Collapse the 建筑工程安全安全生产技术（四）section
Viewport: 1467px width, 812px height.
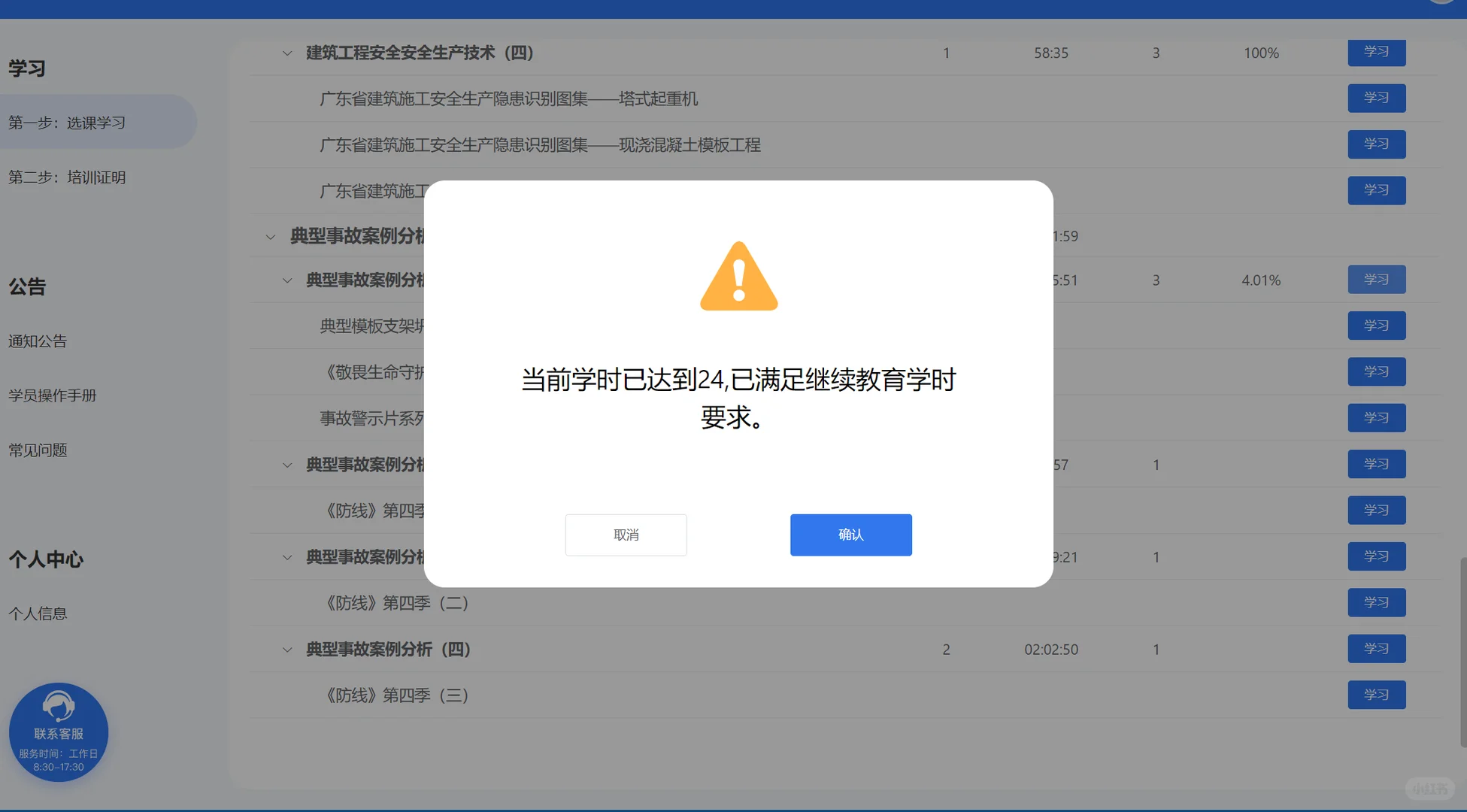pos(286,53)
